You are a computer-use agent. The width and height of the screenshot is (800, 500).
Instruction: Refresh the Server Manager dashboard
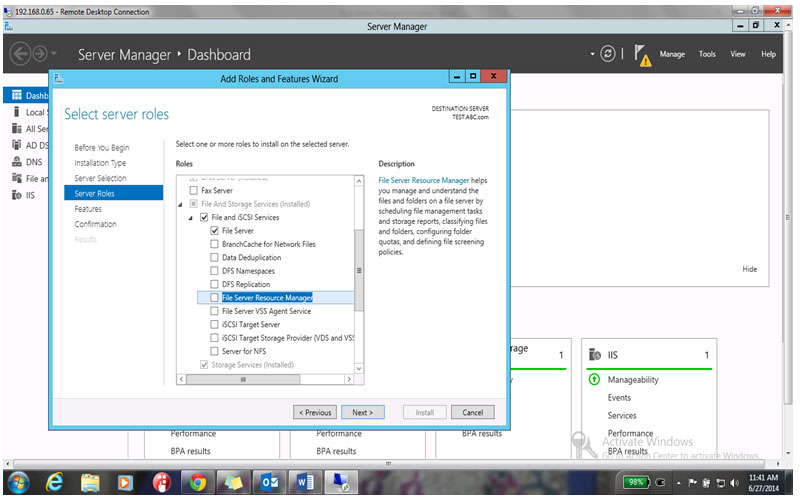coord(607,54)
